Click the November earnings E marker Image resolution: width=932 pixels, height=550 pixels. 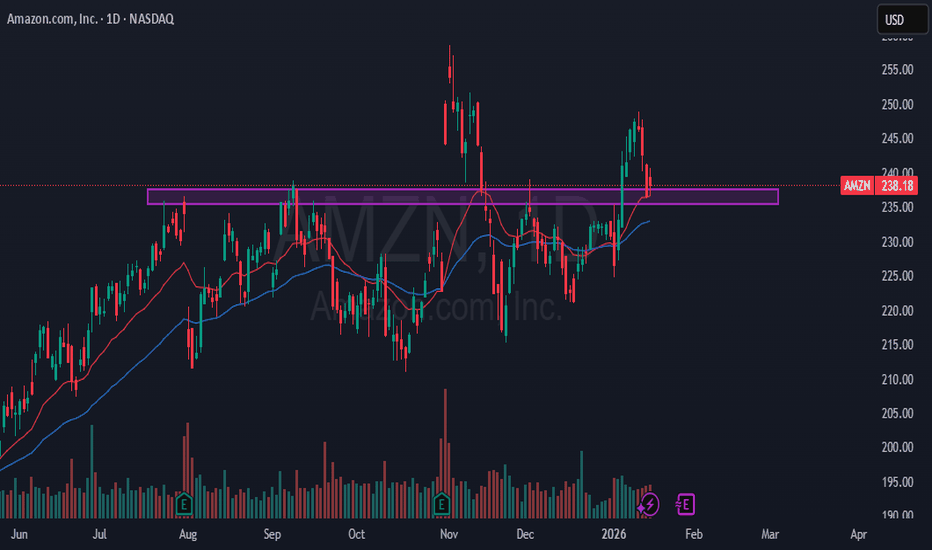click(442, 503)
